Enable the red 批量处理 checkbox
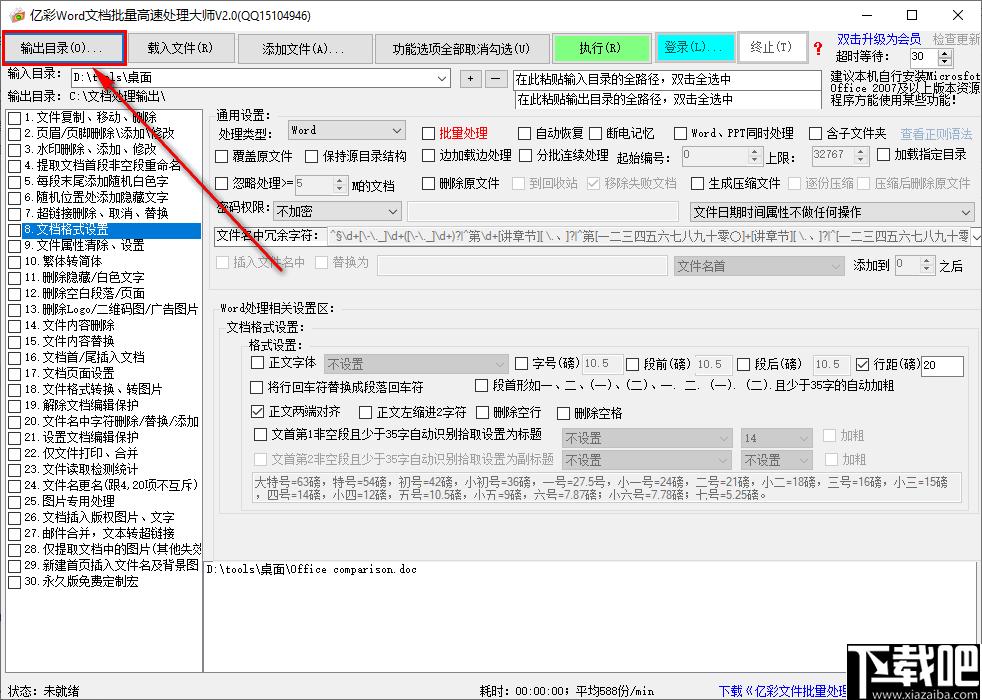Image resolution: width=982 pixels, height=700 pixels. 428,133
